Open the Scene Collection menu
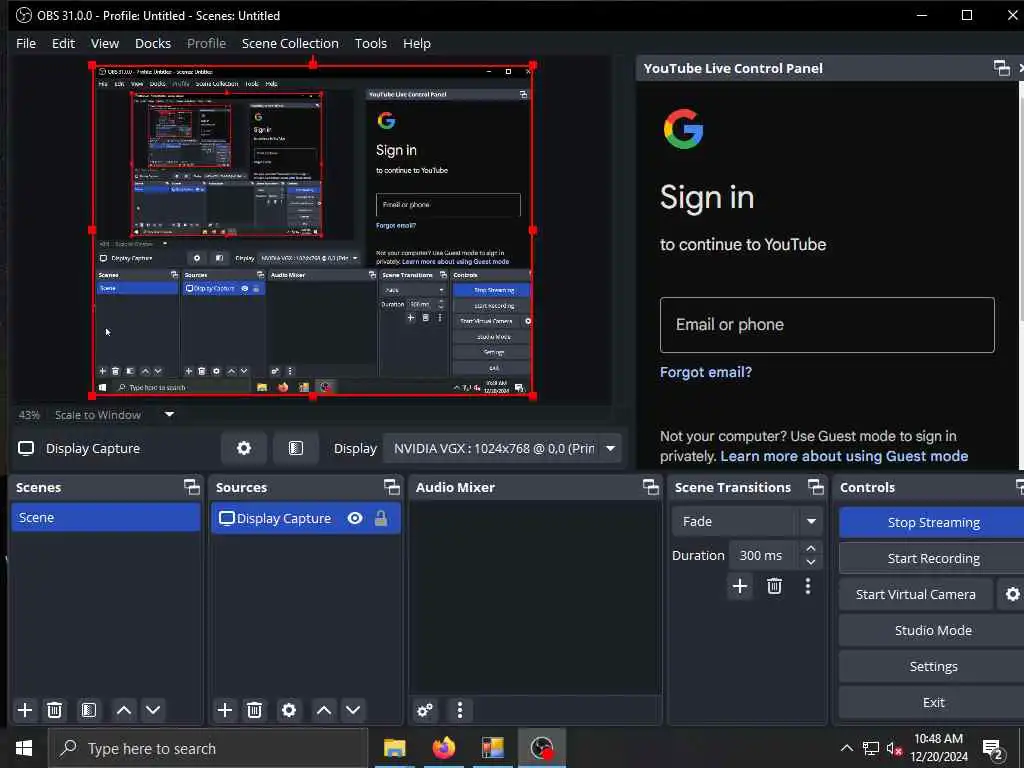The height and width of the screenshot is (768, 1024). [x=290, y=43]
